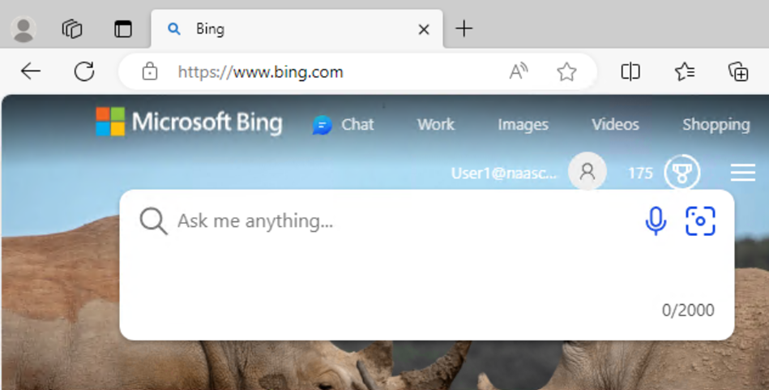Go back with the arrow button

pos(30,72)
